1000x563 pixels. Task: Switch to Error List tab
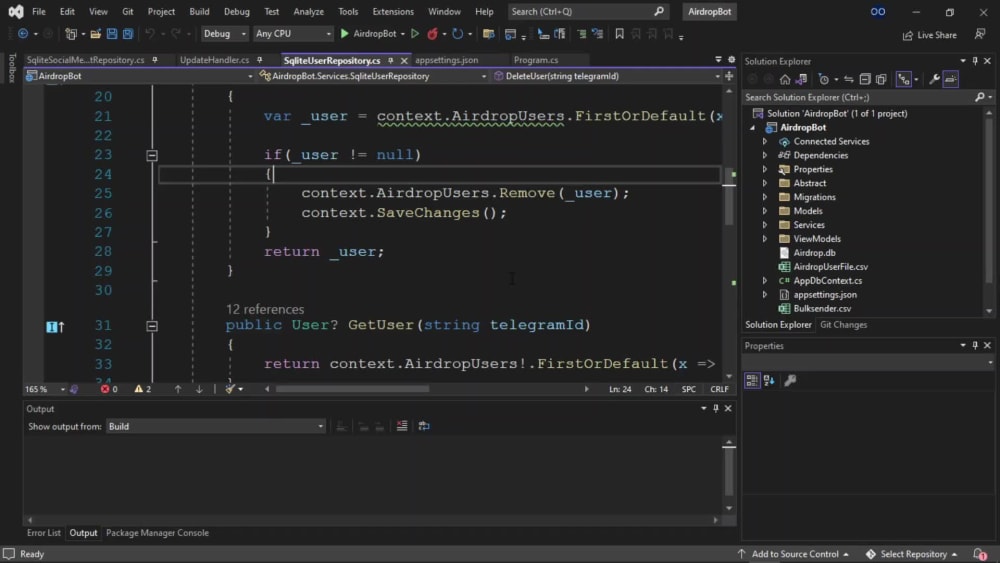click(x=44, y=533)
